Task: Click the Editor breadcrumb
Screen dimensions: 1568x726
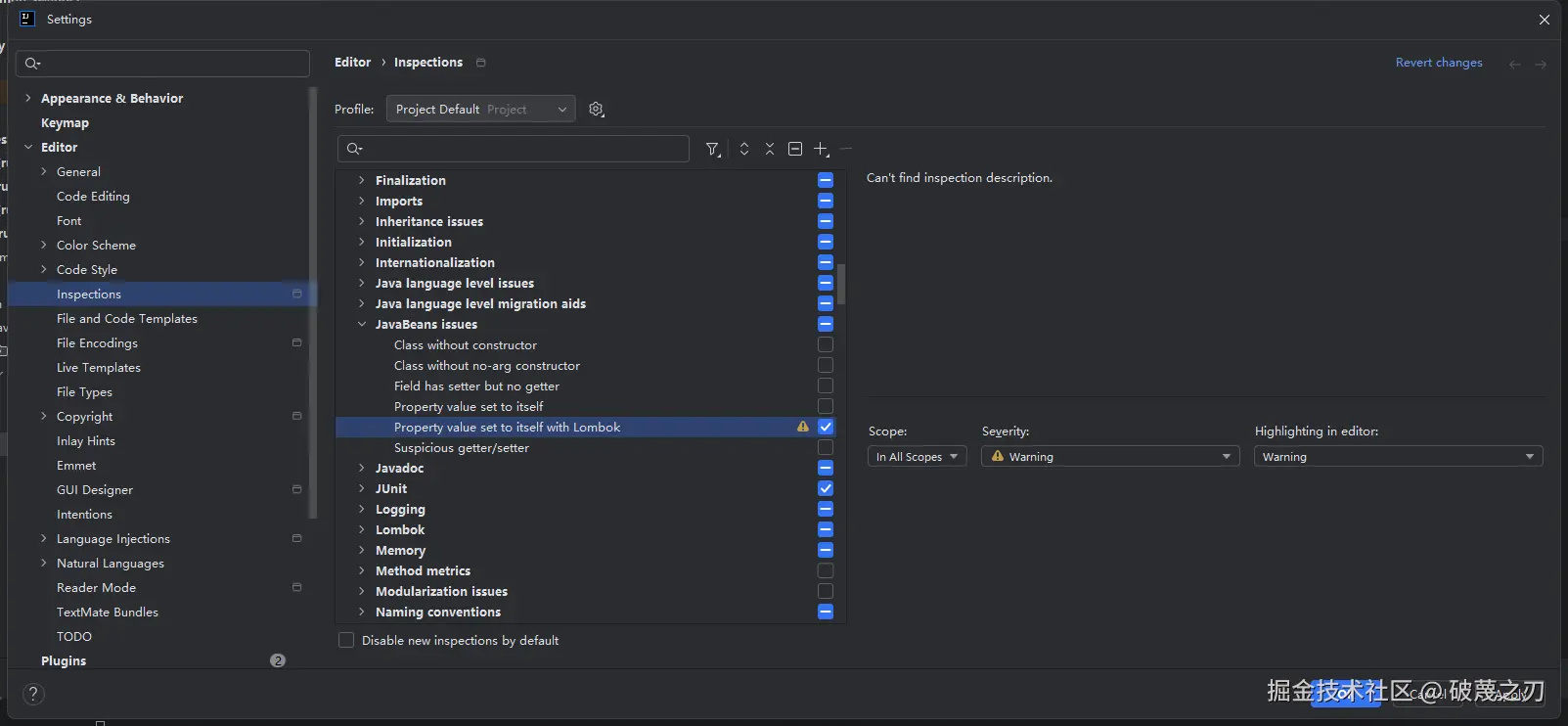Action: pyautogui.click(x=352, y=62)
